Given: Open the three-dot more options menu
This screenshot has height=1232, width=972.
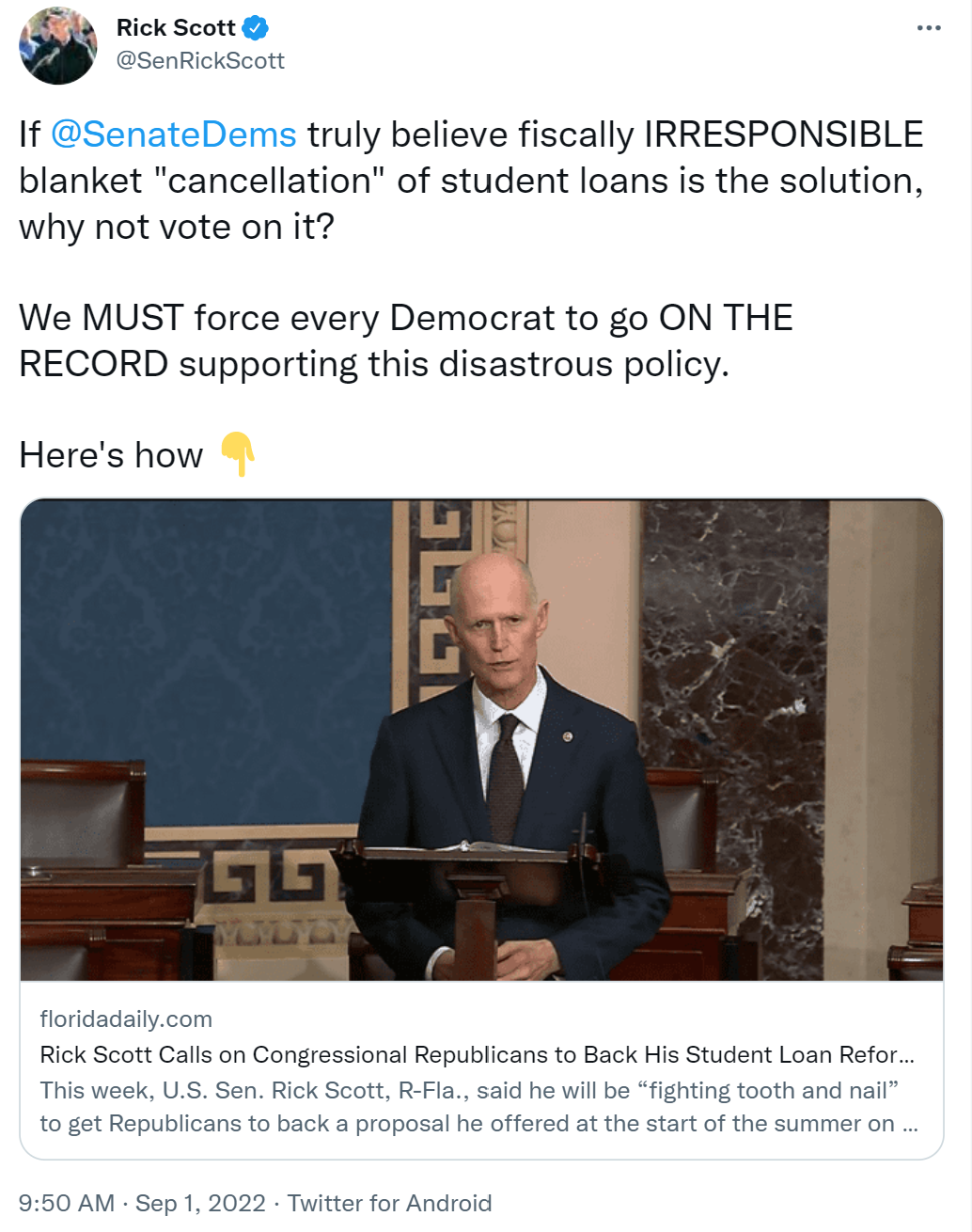Looking at the screenshot, I should point(929,27).
